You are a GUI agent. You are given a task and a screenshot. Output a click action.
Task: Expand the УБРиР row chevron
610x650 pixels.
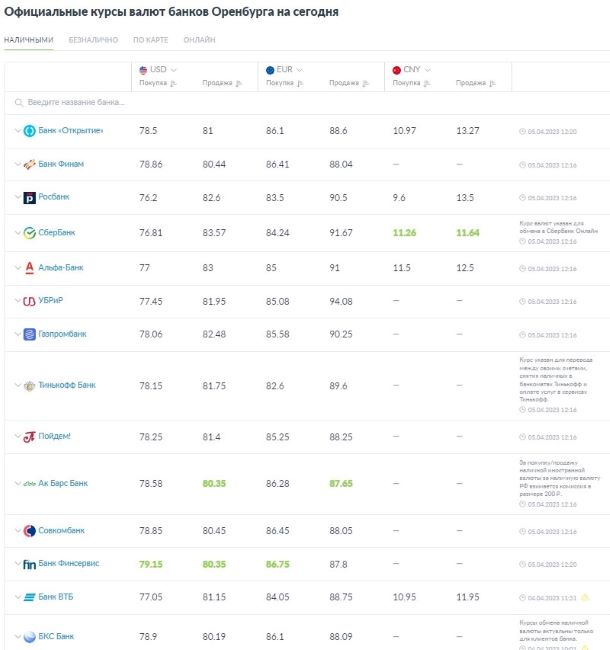click(x=16, y=301)
